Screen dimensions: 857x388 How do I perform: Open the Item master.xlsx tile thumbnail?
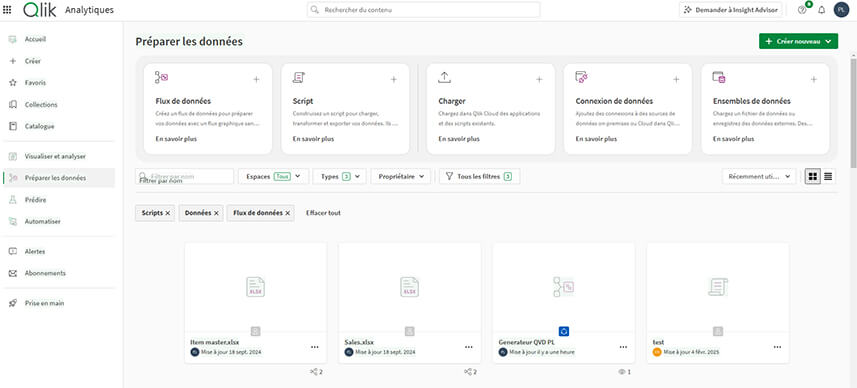click(256, 287)
